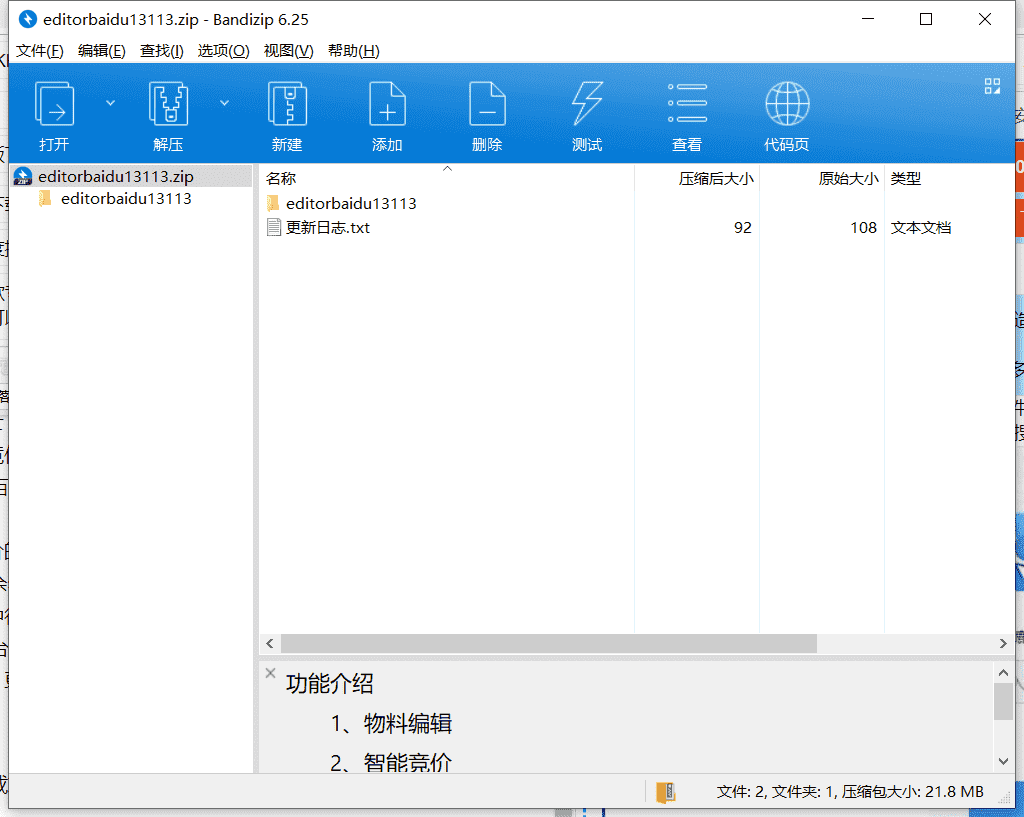Click the toolbar layout grid icon
Image resolution: width=1024 pixels, height=817 pixels.
992,86
